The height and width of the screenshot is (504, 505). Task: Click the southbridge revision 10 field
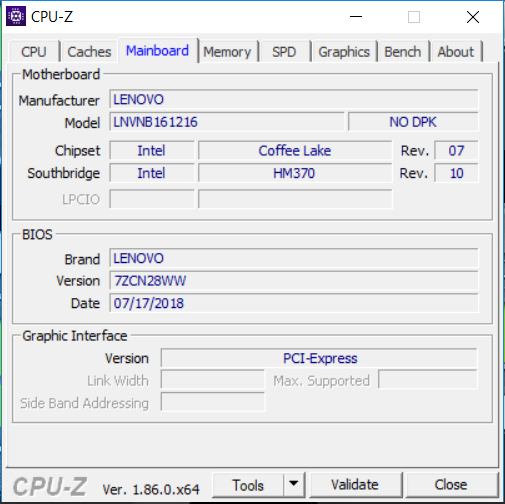[456, 173]
